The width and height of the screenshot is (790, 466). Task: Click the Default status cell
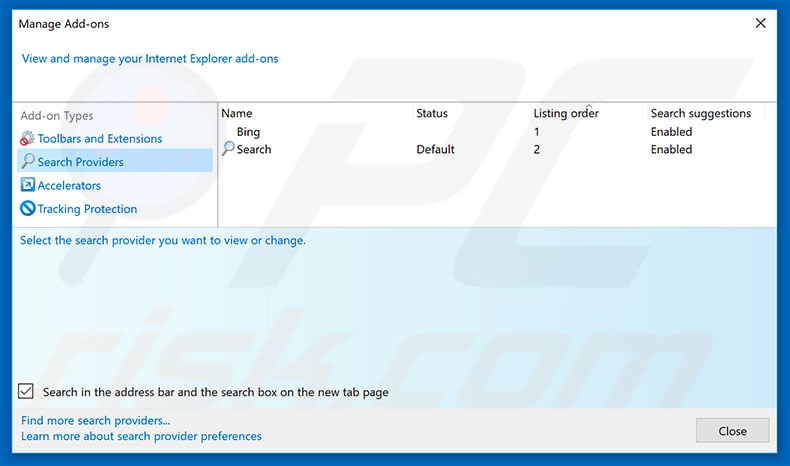point(435,149)
